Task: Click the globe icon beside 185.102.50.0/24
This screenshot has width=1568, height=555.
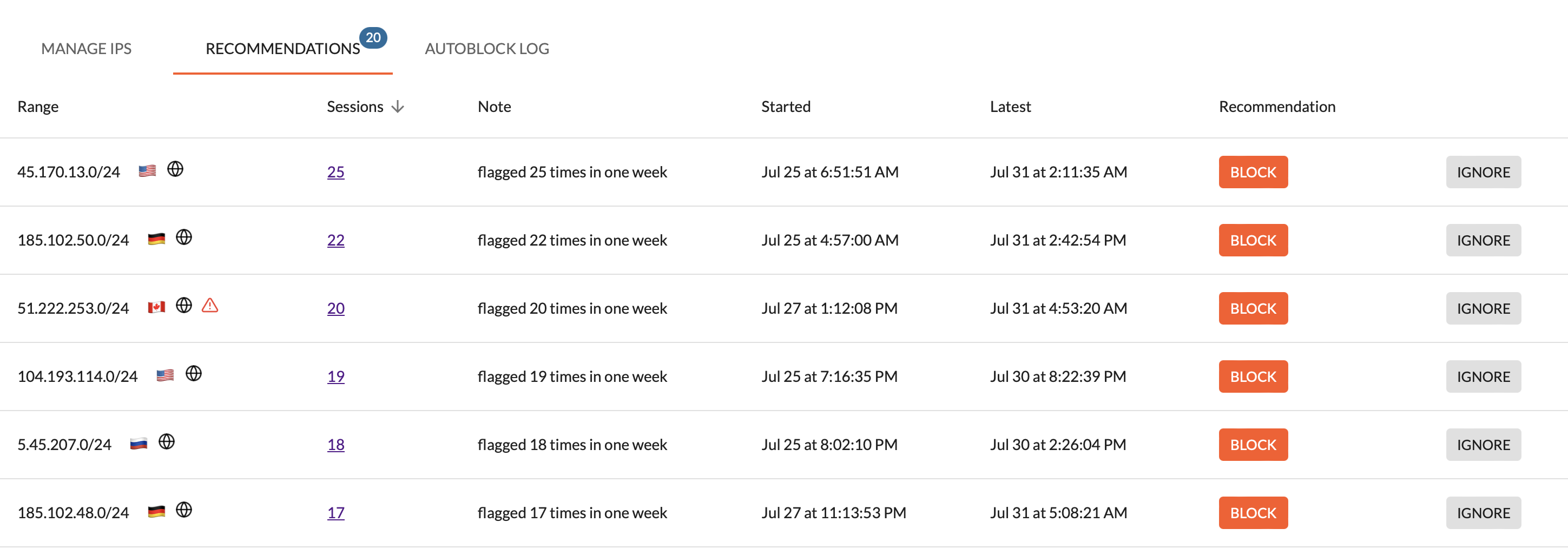Action: tap(184, 237)
